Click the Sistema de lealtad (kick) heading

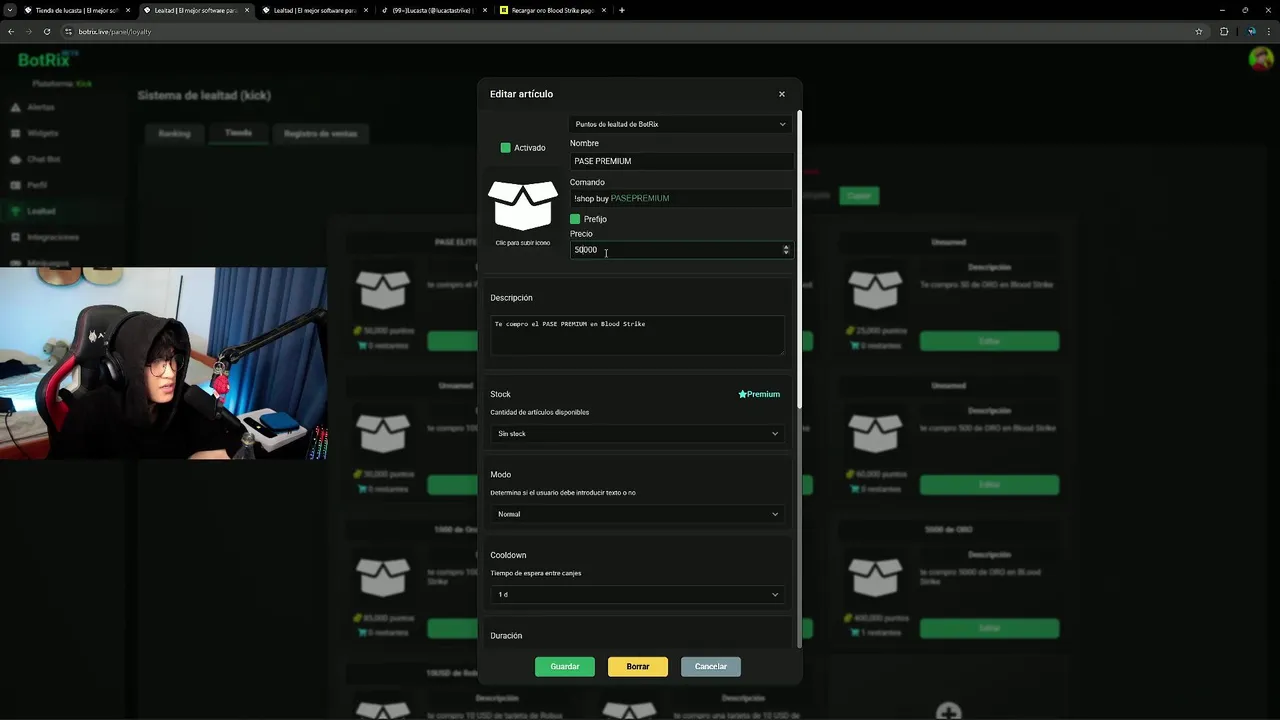pos(204,95)
